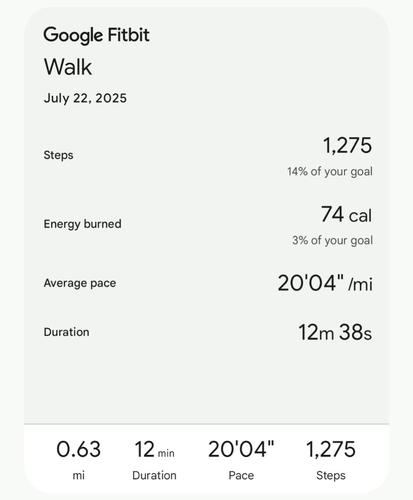Screen dimensions: 413x500
Task: Click the 12m 38s duration value
Action: coord(335,332)
